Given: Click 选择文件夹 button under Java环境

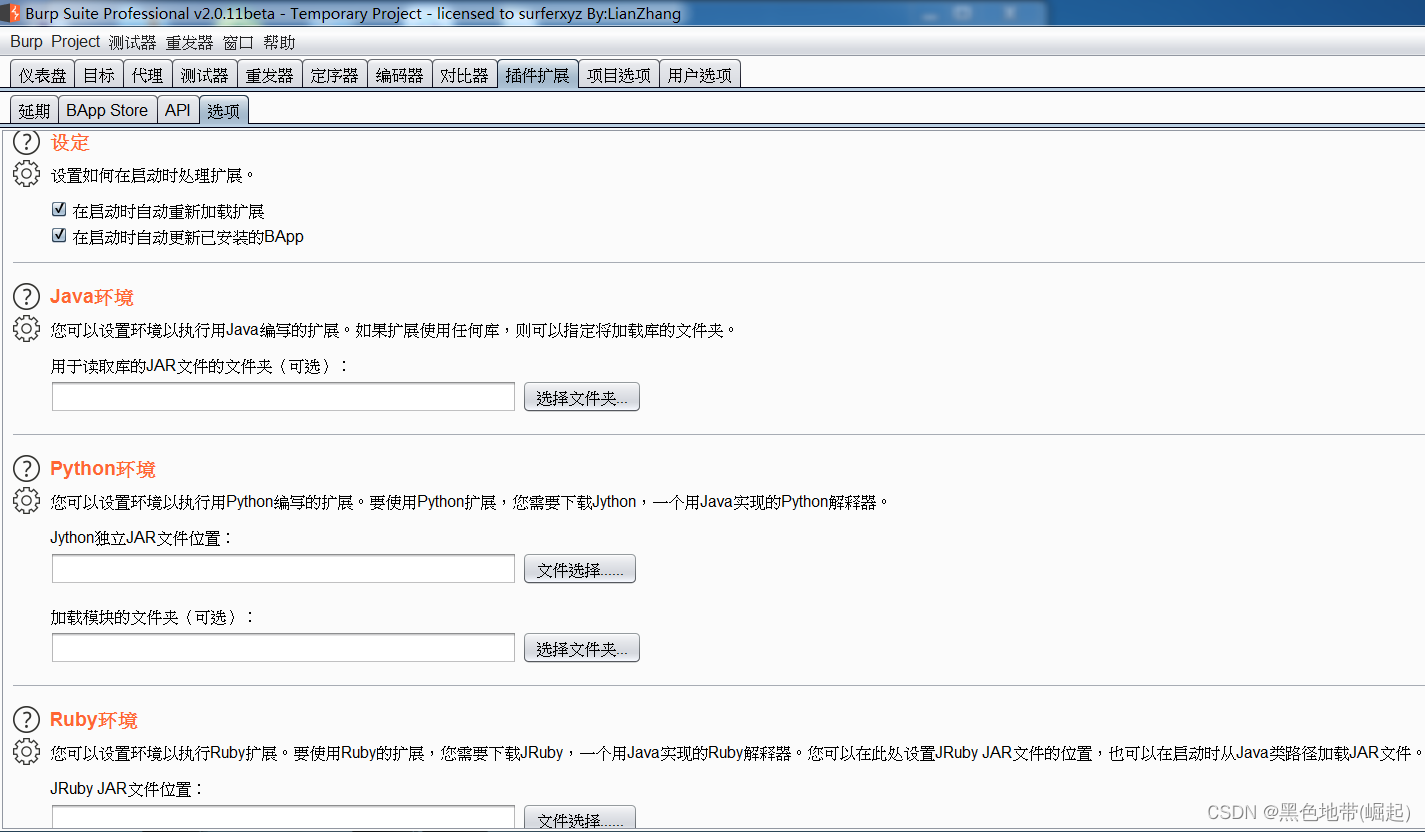Looking at the screenshot, I should pos(581,397).
